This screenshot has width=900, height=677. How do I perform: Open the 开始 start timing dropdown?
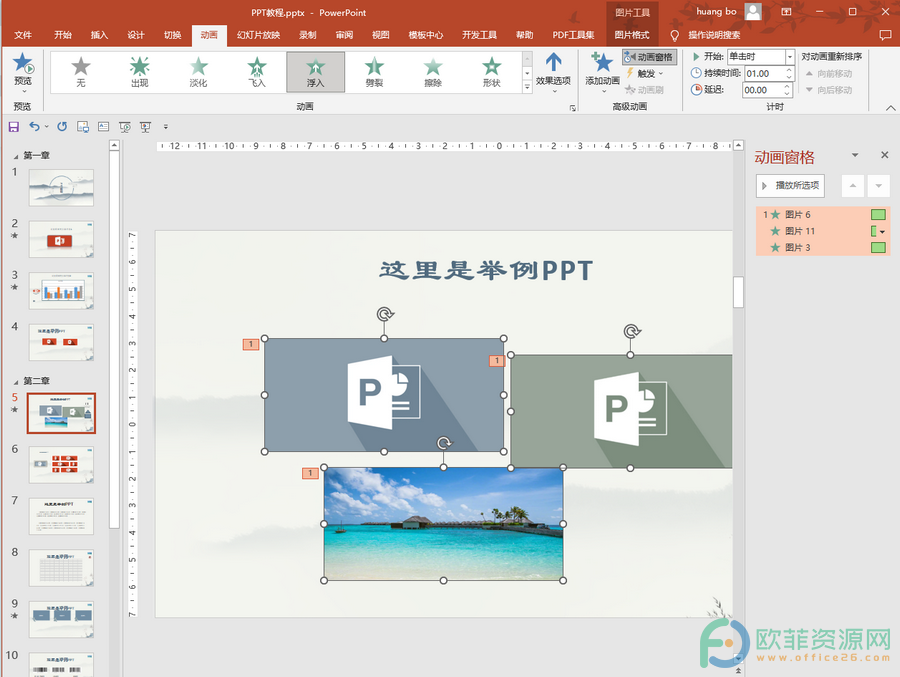(x=790, y=57)
